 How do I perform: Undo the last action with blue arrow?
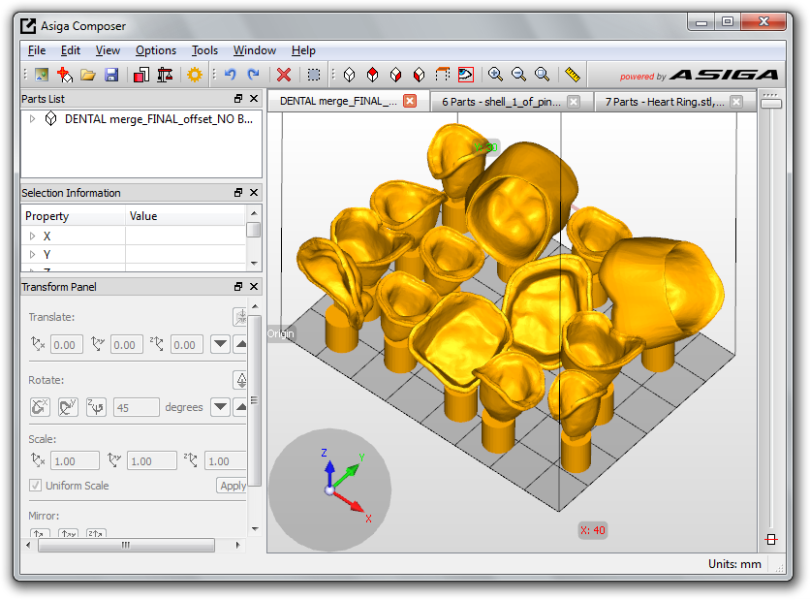pos(230,75)
